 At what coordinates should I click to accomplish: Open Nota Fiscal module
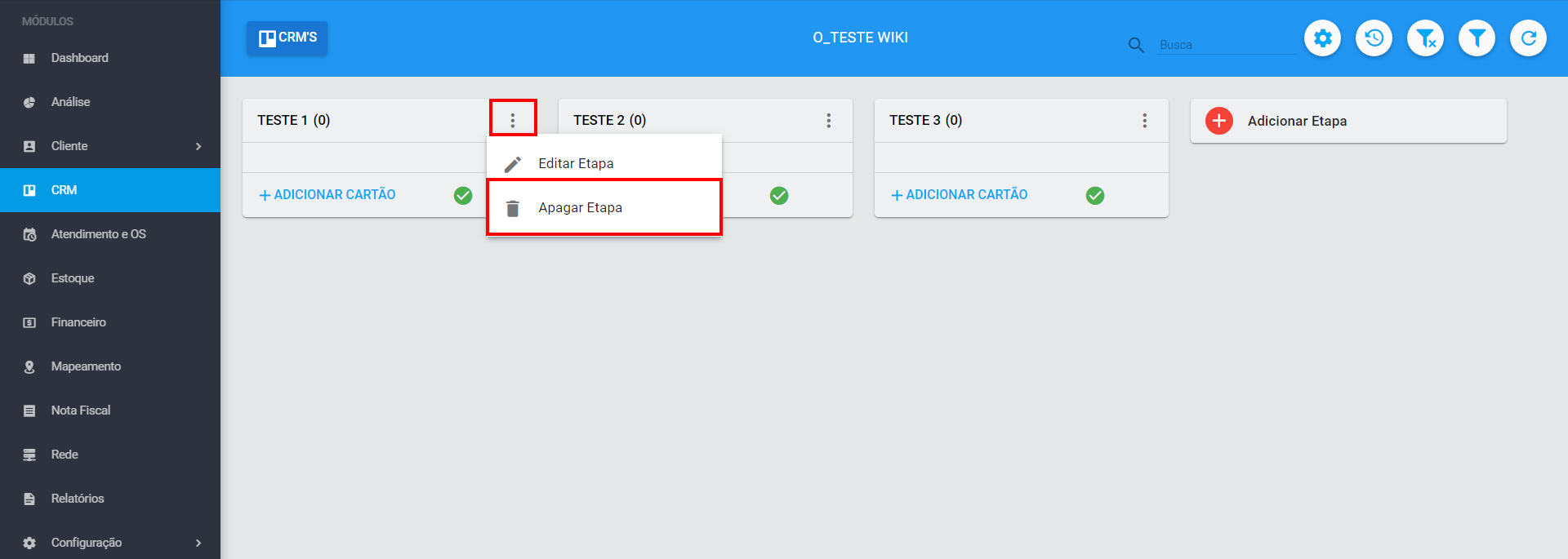click(110, 410)
